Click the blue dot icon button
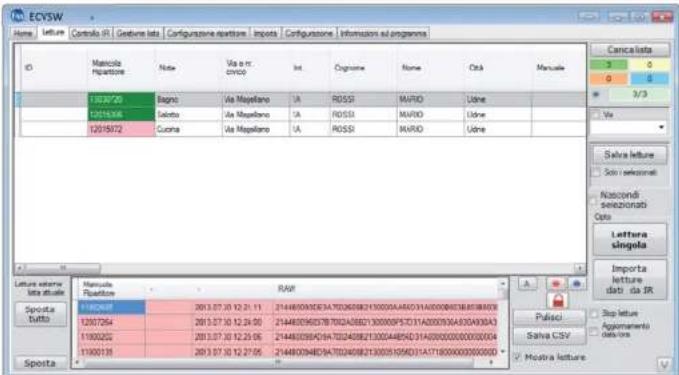Image resolution: width=679 pixels, height=375 pixels. 577,284
